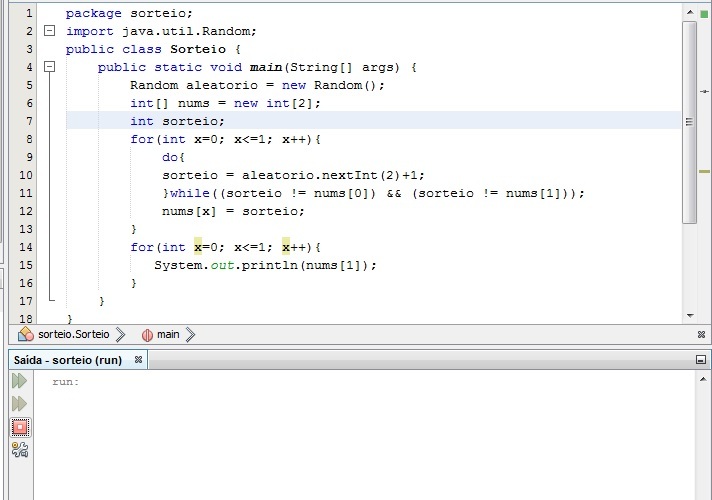Switch to Saída - sorteio (run) tab
Viewport: 712px width, 500px height.
pyautogui.click(x=68, y=360)
